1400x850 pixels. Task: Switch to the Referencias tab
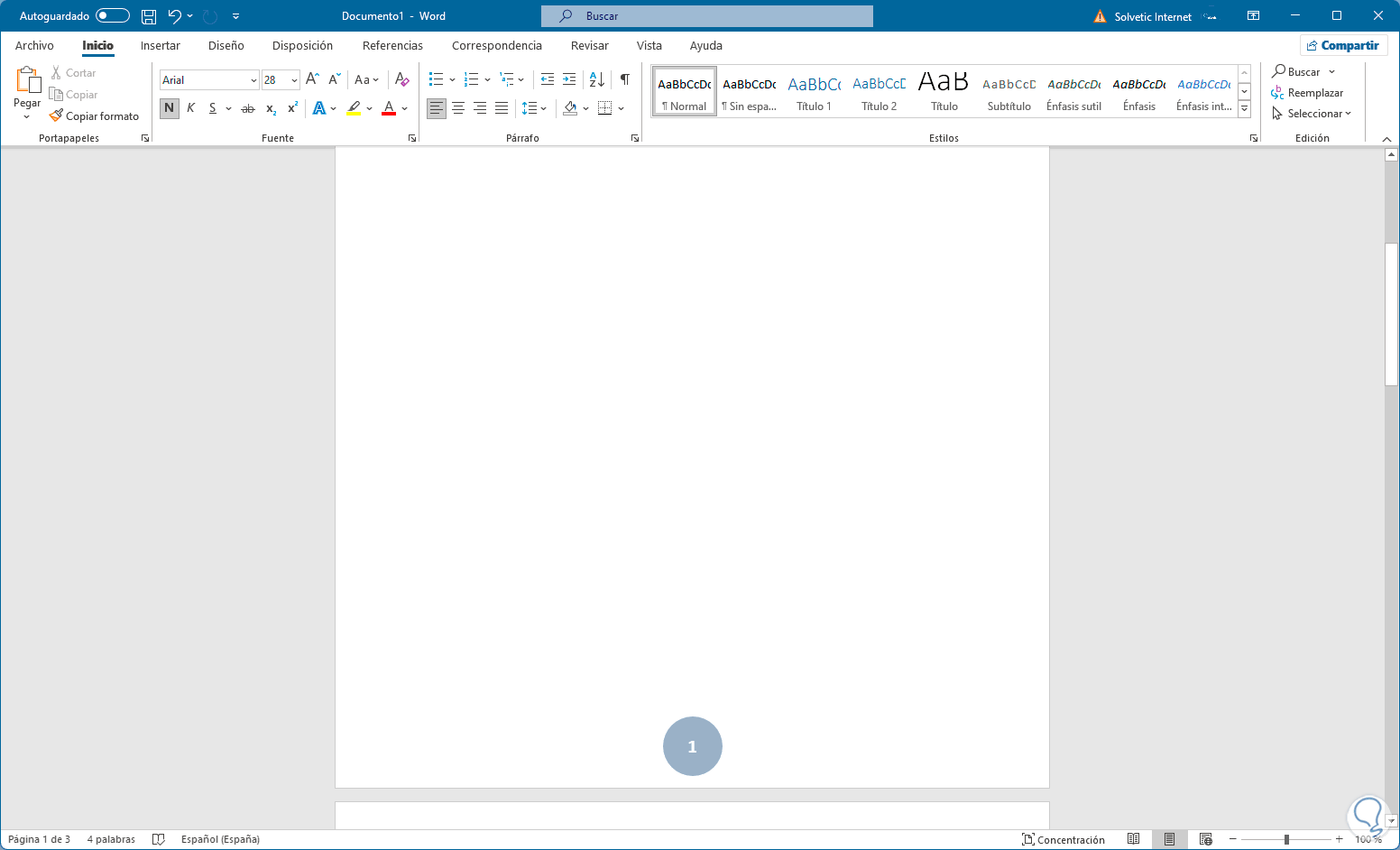[392, 46]
